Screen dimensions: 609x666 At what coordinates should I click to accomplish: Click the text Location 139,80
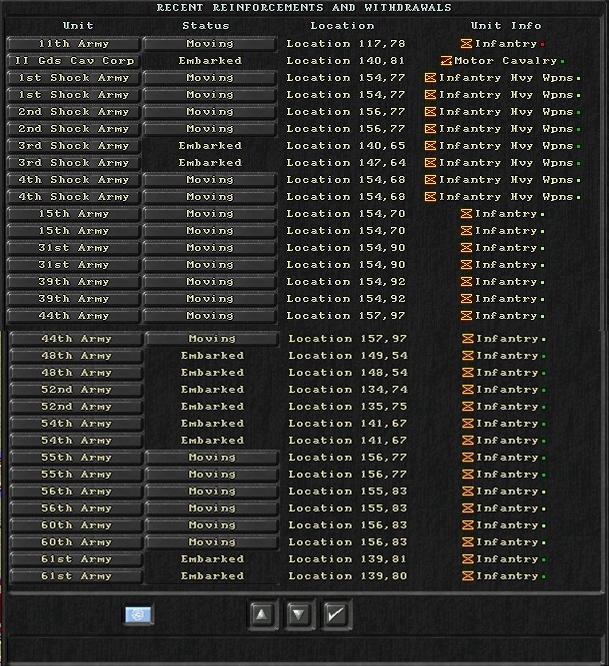348,576
